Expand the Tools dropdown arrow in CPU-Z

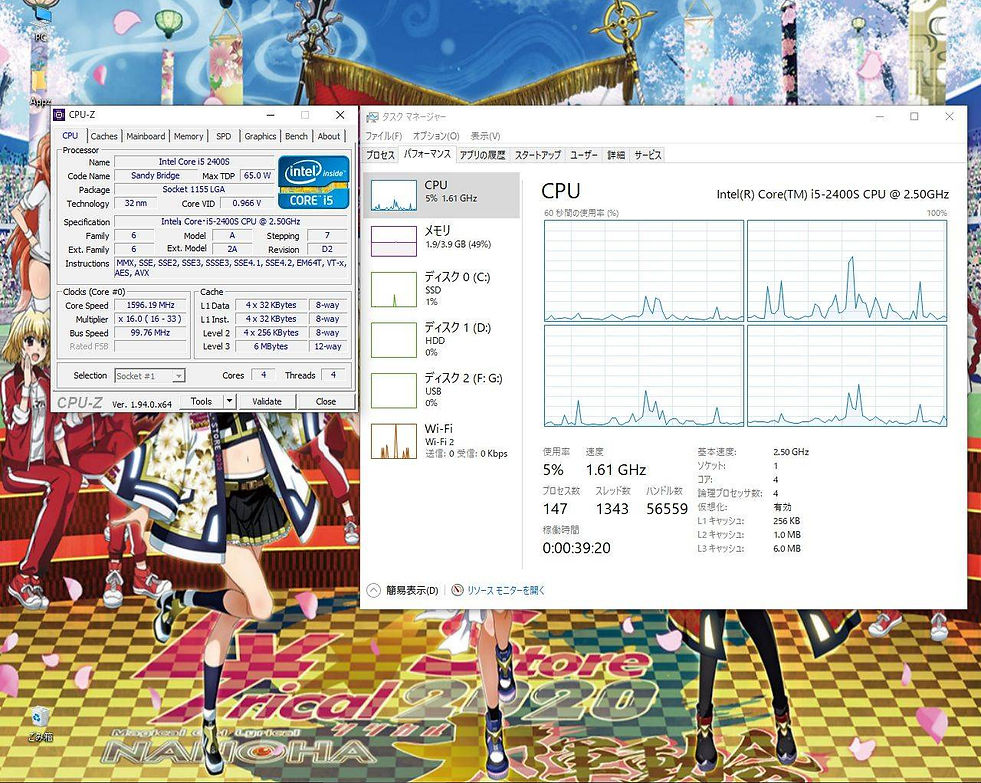(230, 401)
